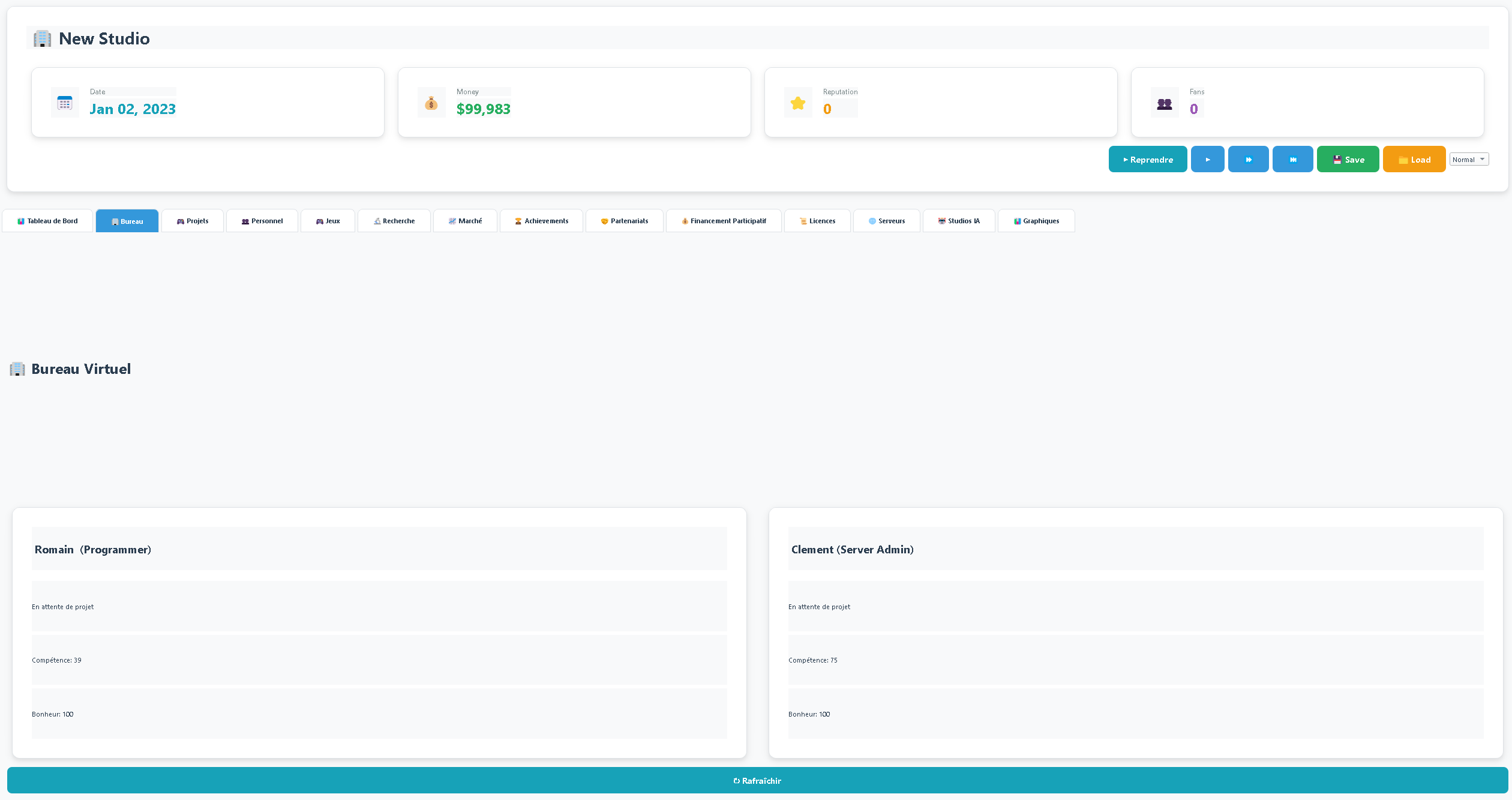Open the Serveurs tab
This screenshot has width=1512, height=800.
point(887,220)
